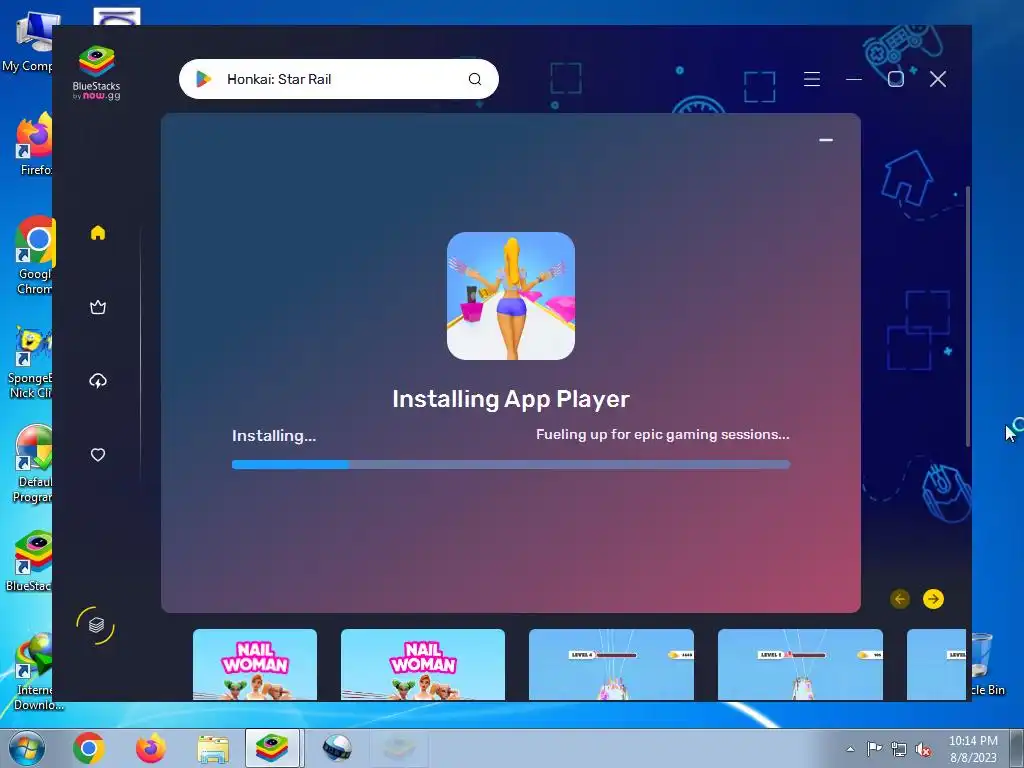Minimize the BlueStacks window
Image resolution: width=1024 pixels, height=768 pixels.
coord(854,79)
